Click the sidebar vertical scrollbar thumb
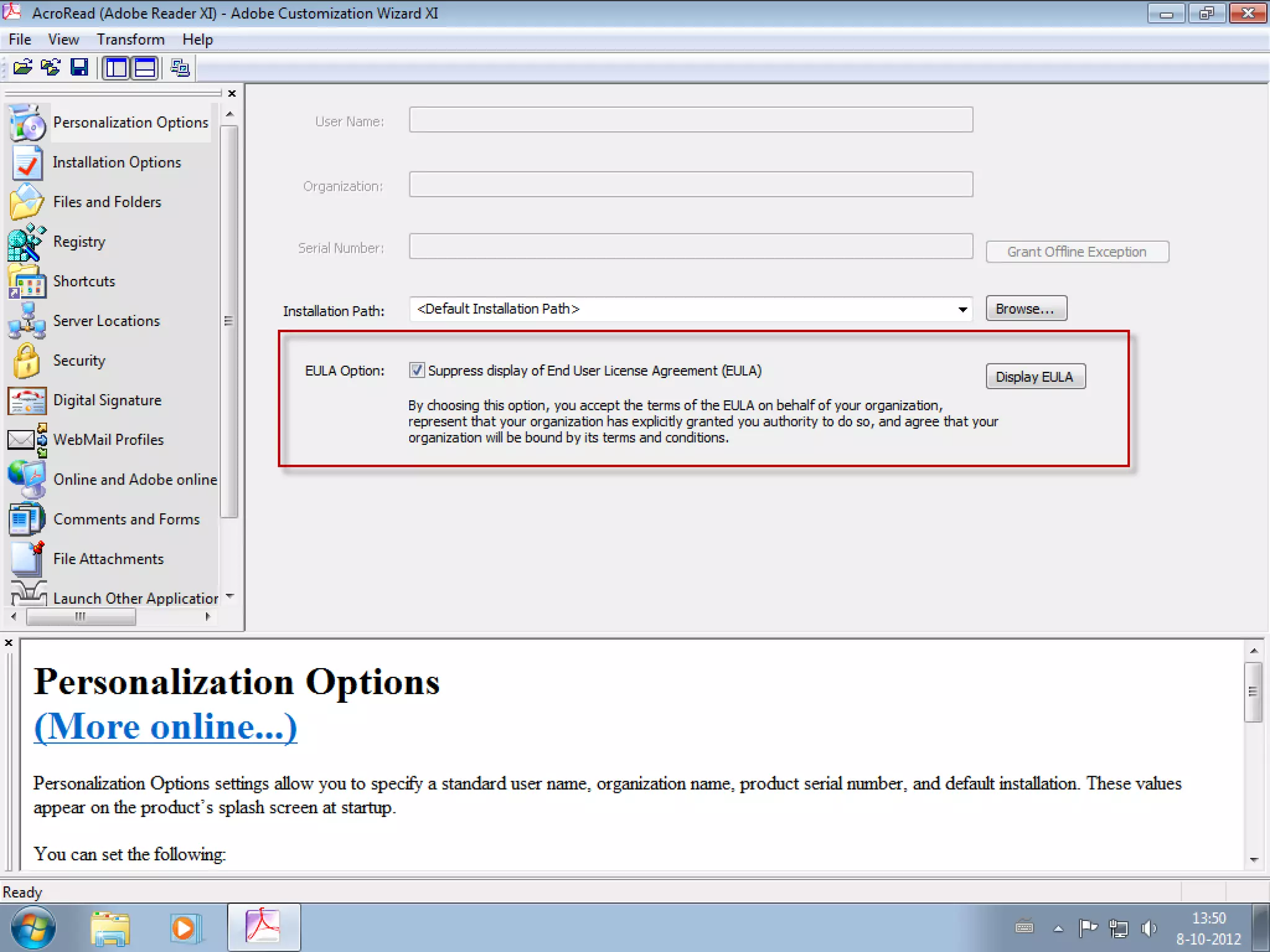 click(229, 321)
